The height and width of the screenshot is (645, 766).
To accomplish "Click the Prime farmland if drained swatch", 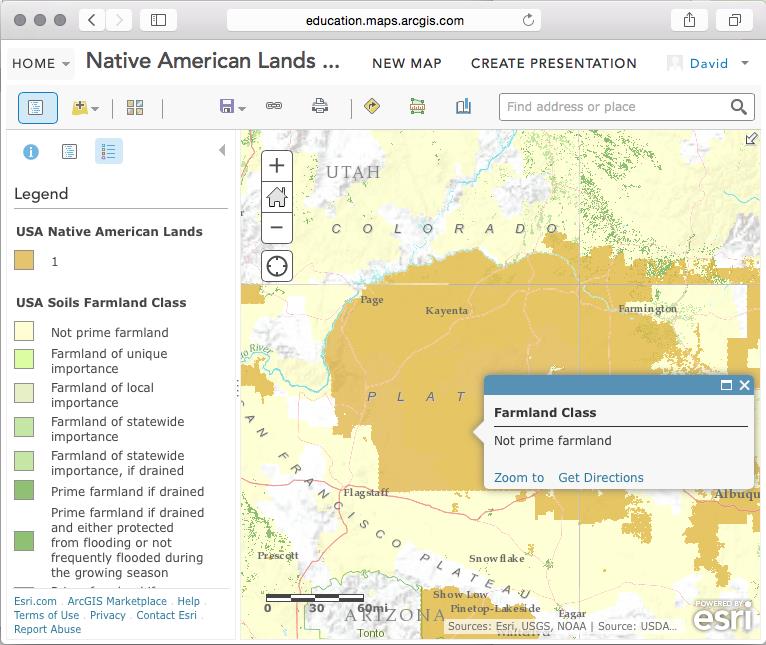I will point(24,490).
